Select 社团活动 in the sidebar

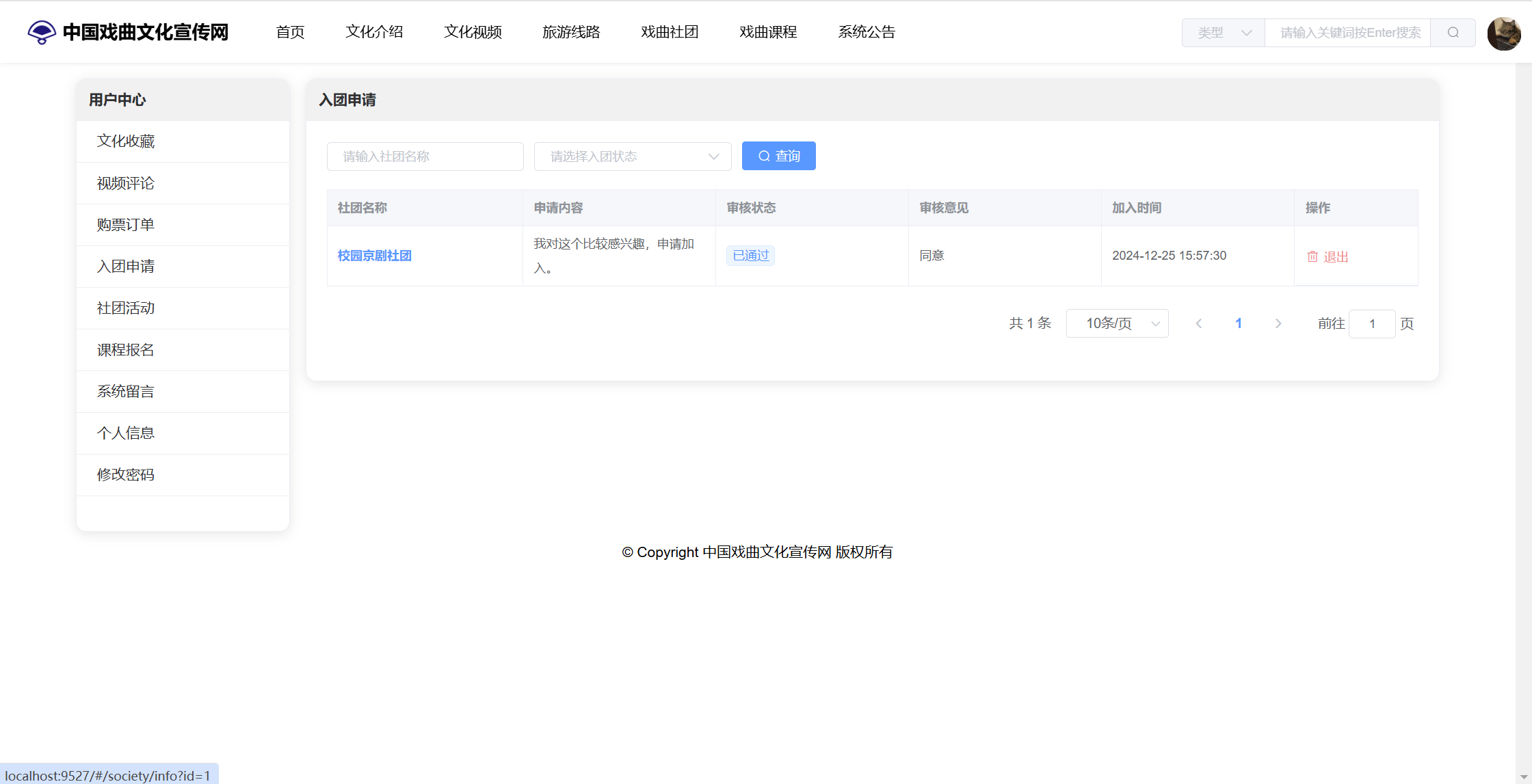[126, 308]
